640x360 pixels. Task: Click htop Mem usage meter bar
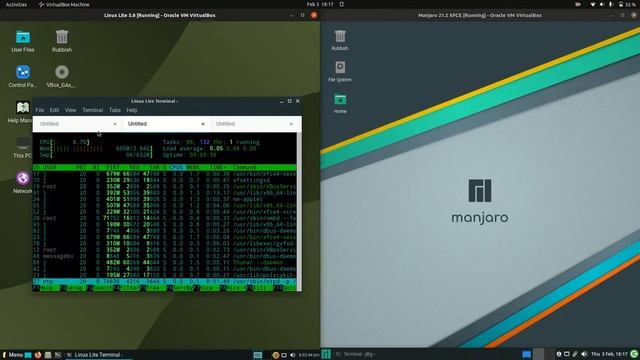point(96,149)
